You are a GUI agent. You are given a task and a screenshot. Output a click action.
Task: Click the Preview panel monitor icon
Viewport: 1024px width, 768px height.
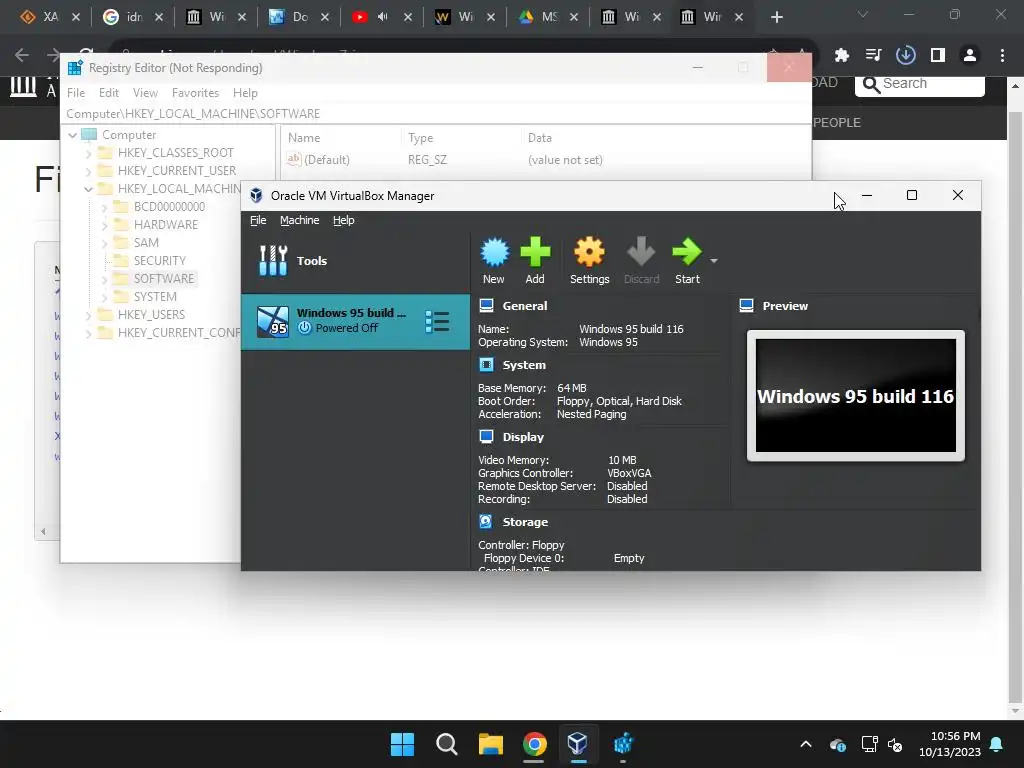[746, 306]
